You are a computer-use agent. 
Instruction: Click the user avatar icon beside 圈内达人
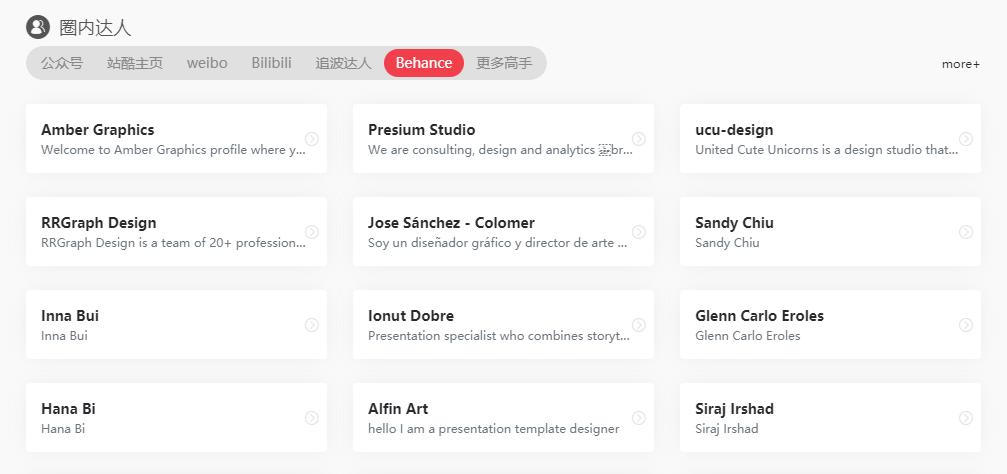coord(38,27)
